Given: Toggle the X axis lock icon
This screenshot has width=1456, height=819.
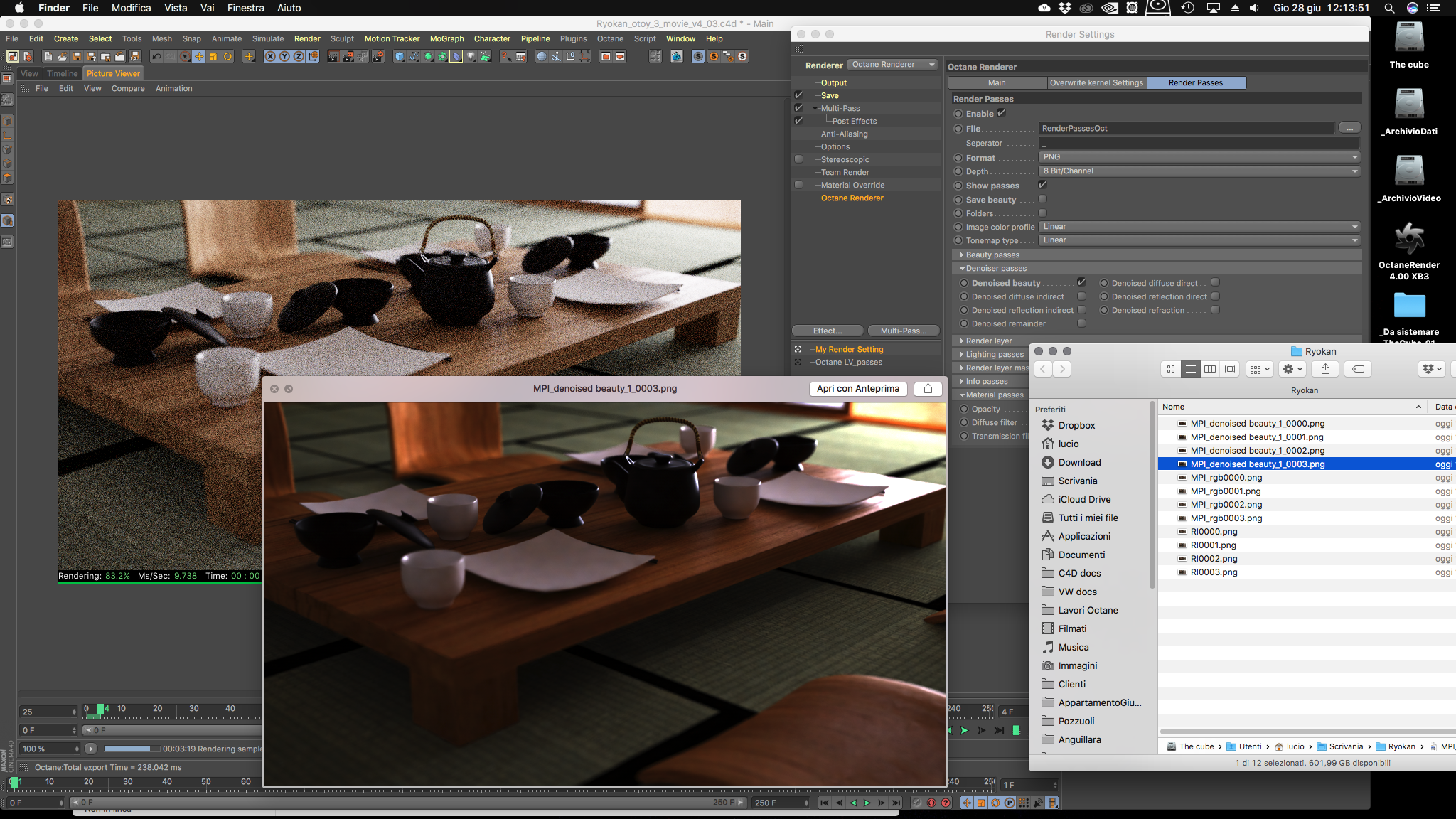Looking at the screenshot, I should (x=270, y=57).
